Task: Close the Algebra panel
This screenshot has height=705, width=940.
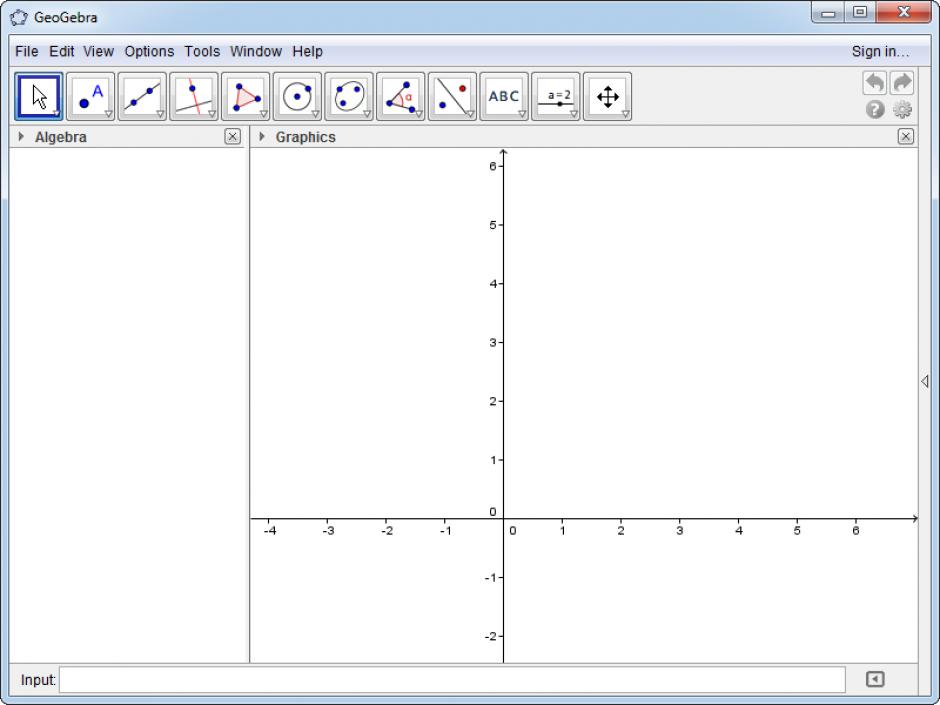Action: (x=233, y=137)
